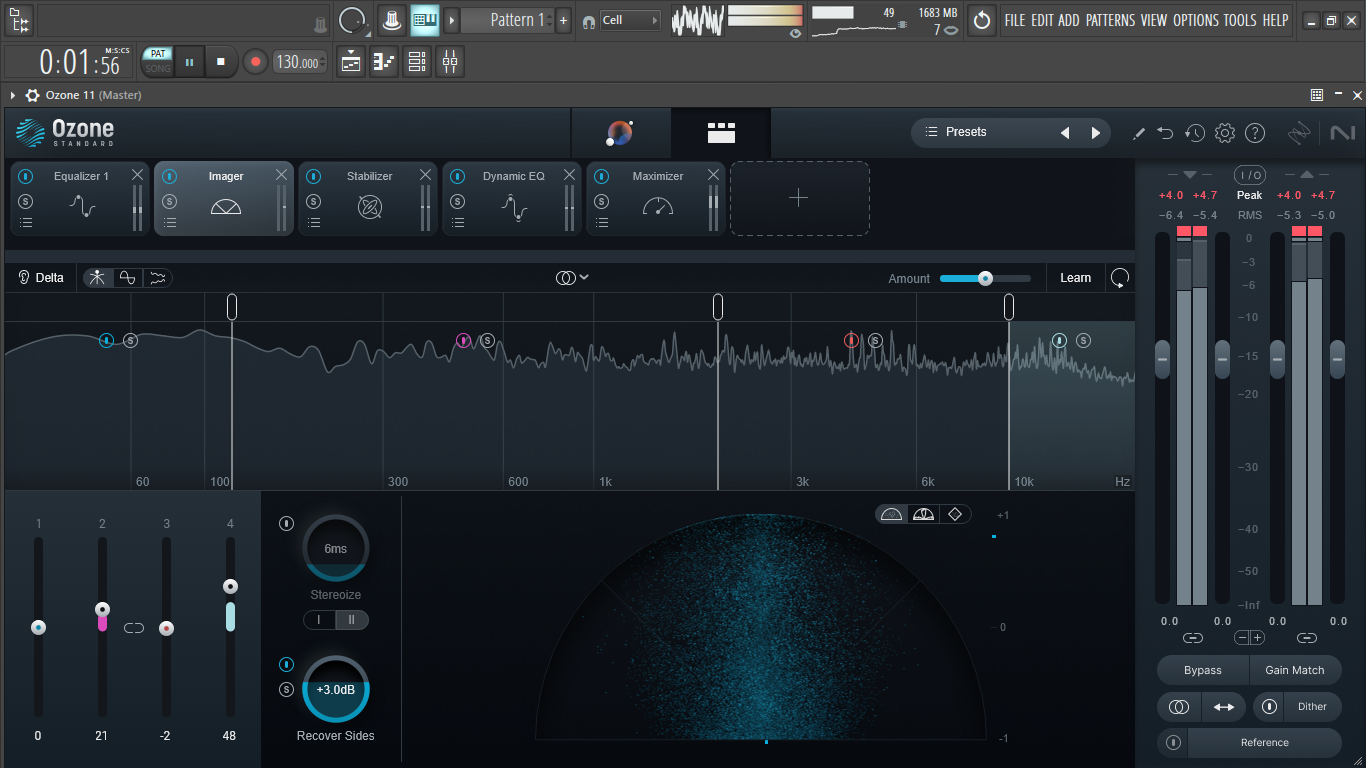Click the undo history clock icon

1195,133
